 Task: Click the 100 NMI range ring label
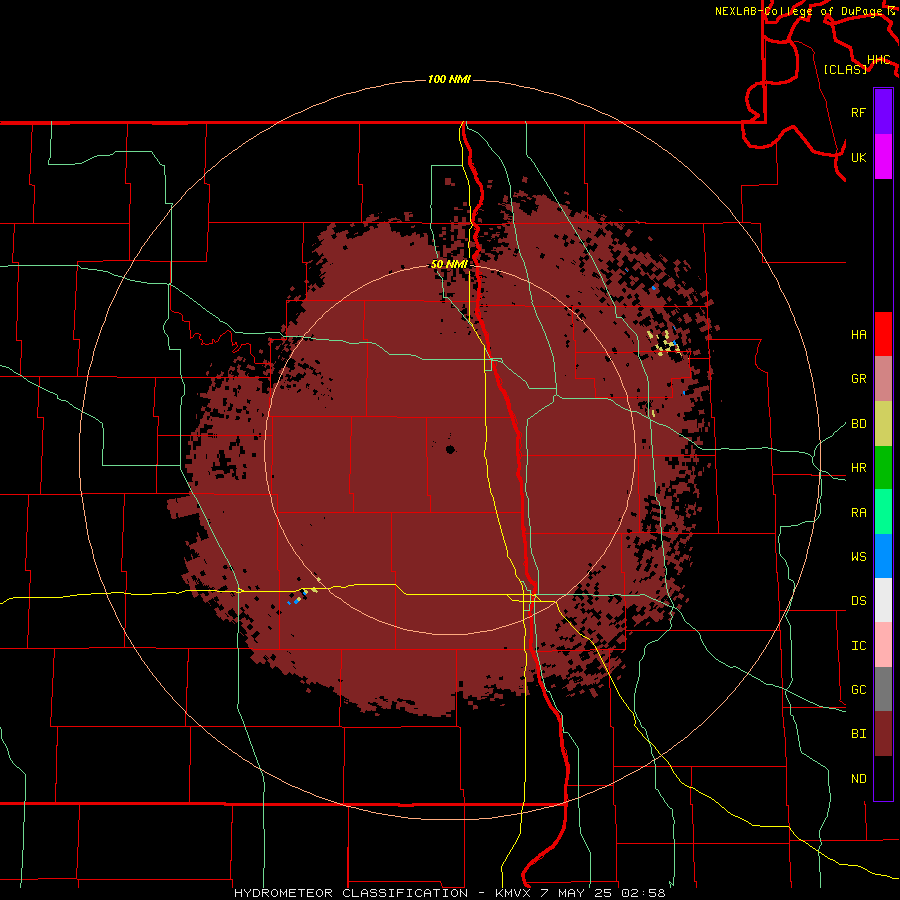(x=449, y=79)
